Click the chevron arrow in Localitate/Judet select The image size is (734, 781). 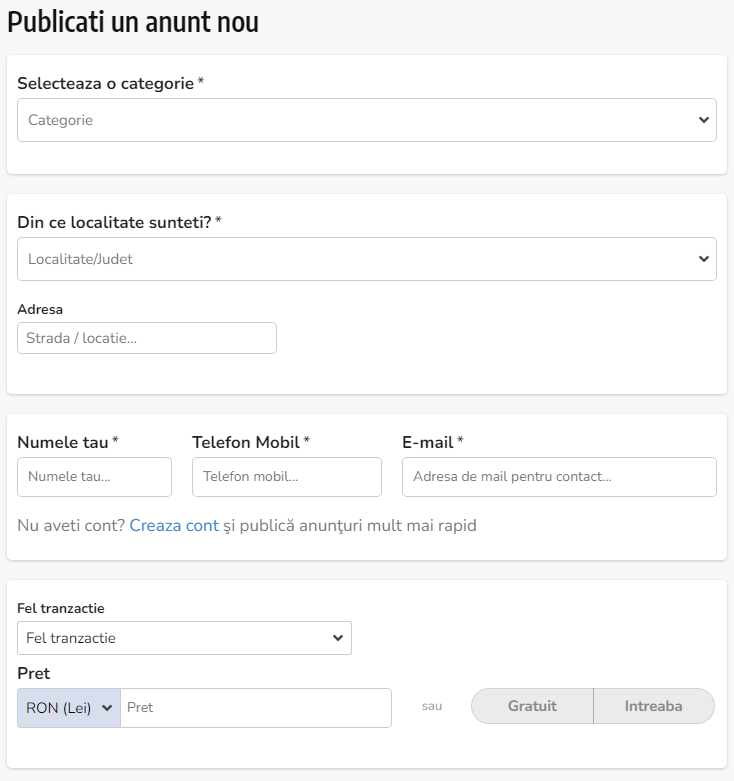[704, 259]
